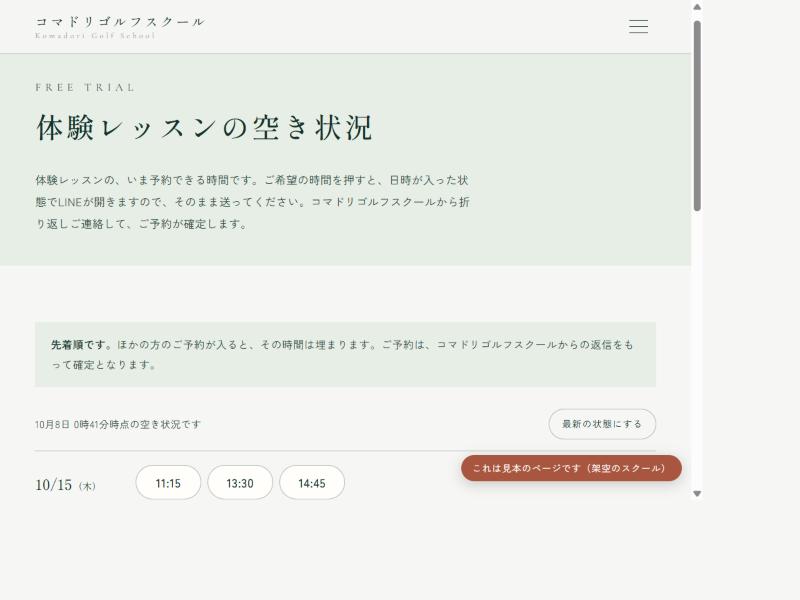Click the FREE TRIAL label

(85, 87)
